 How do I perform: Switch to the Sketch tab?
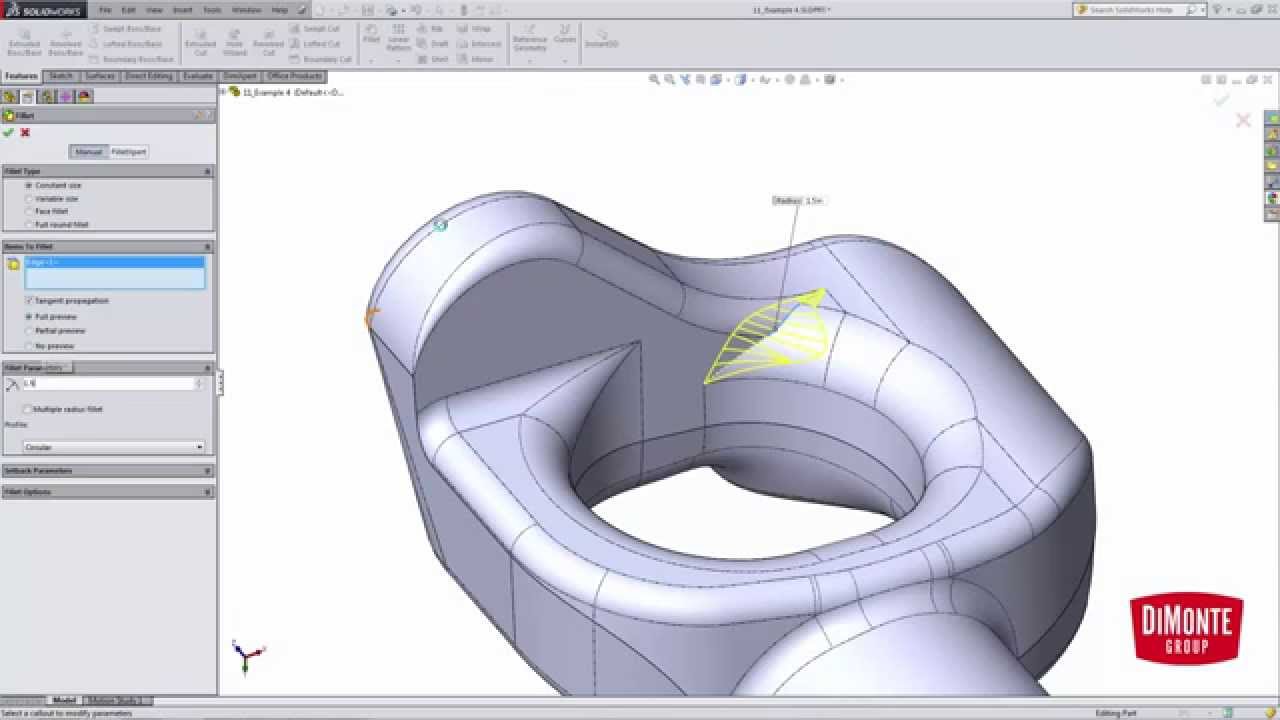(61, 76)
